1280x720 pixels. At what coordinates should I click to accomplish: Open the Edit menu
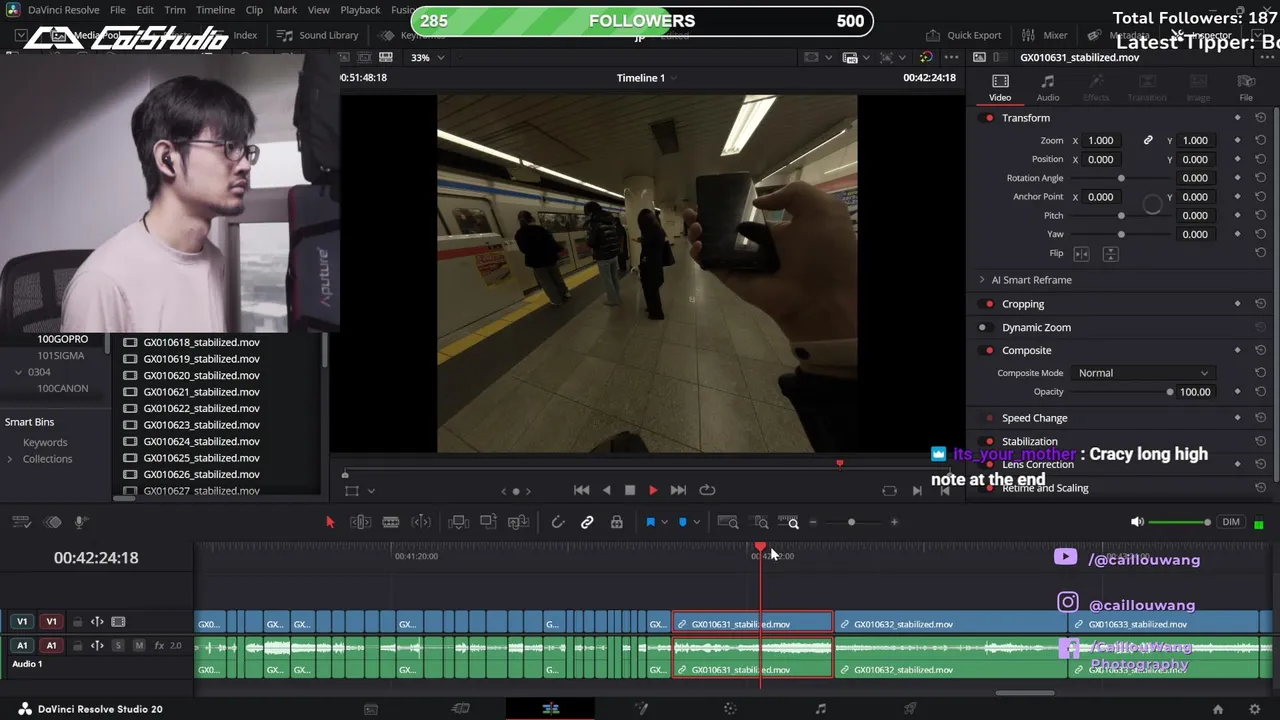145,10
